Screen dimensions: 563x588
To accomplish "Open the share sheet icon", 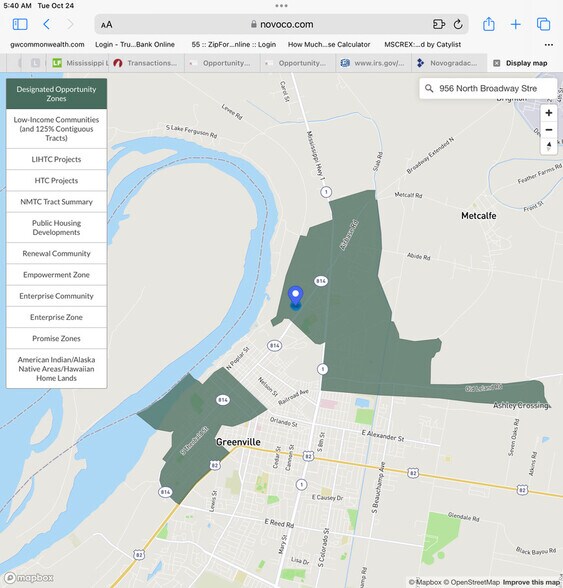I will (x=489, y=24).
